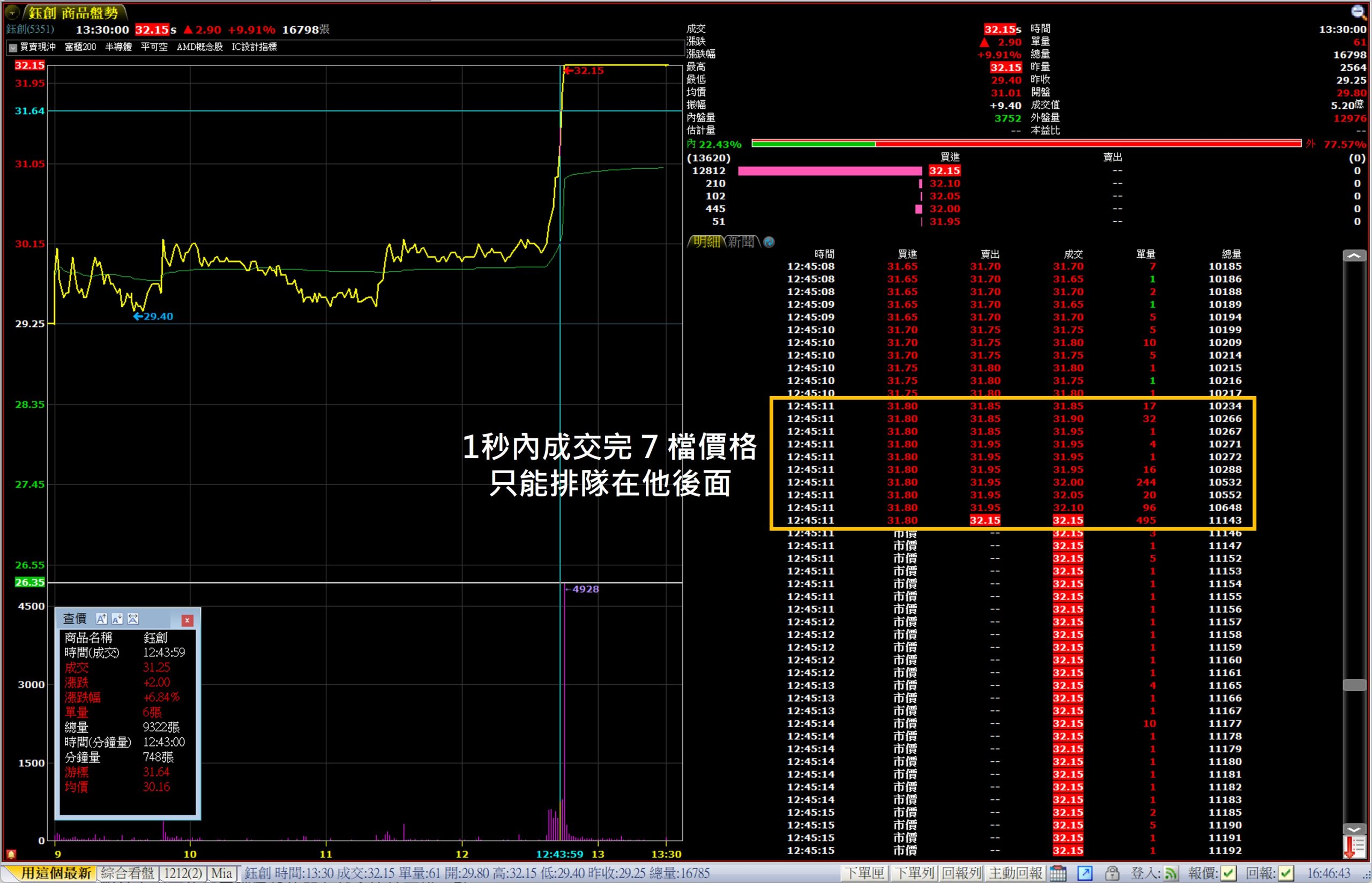Click the blue arrow pop-out icon
1372x883 pixels.
1085,873
